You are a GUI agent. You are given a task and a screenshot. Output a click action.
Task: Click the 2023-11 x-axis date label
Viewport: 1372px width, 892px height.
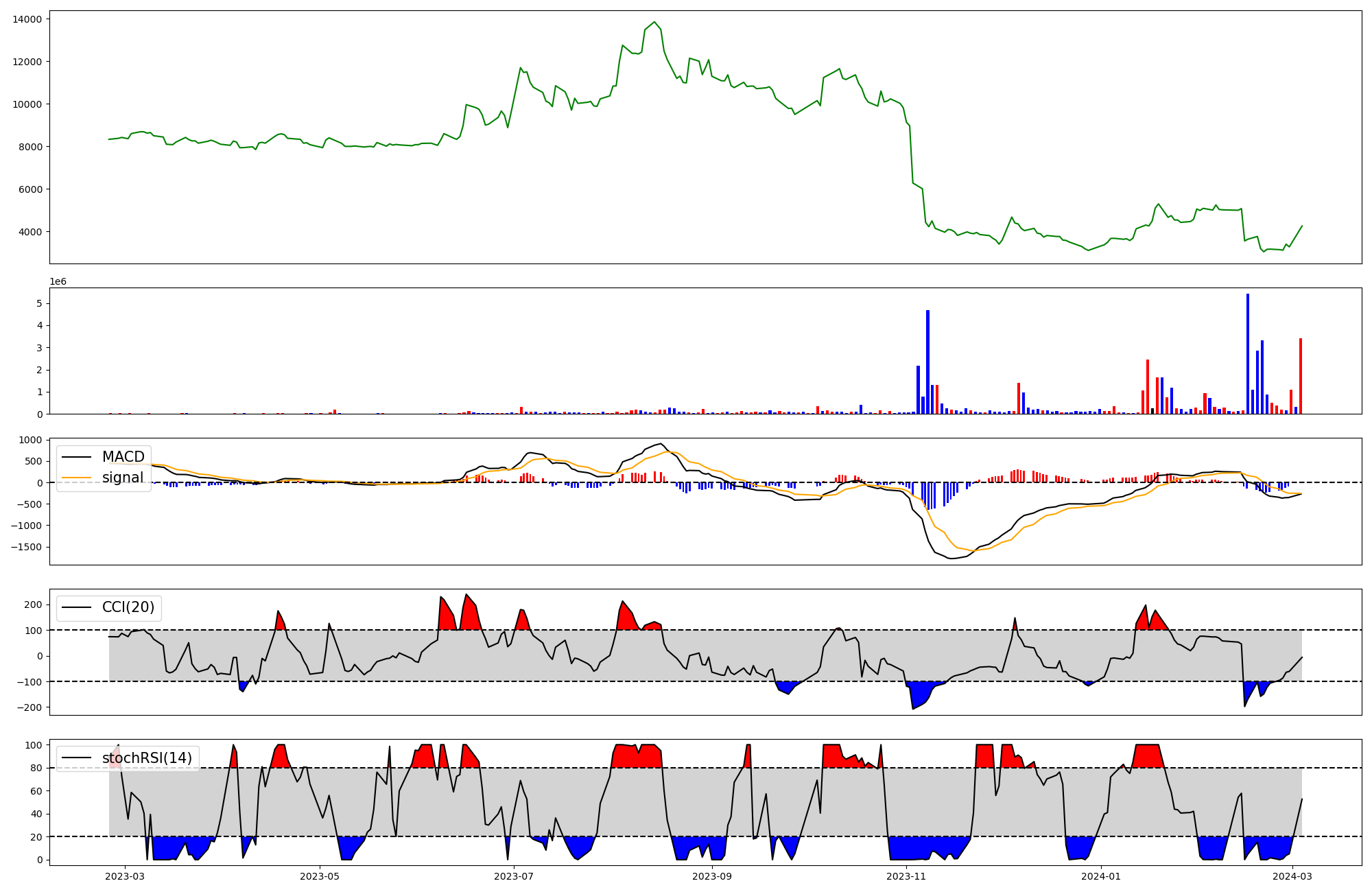[906, 876]
